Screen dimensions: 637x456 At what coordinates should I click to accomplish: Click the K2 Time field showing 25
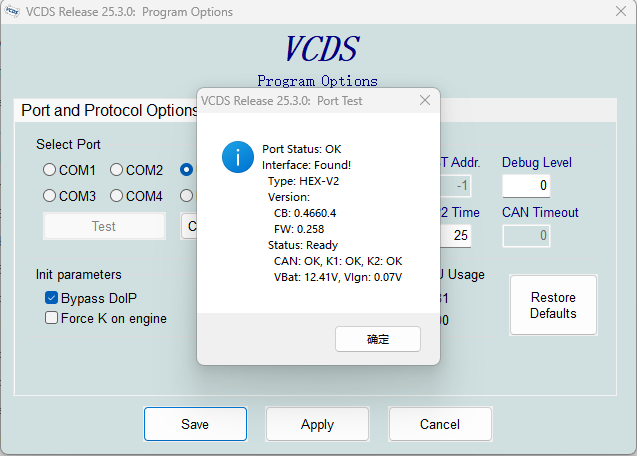[x=455, y=235]
